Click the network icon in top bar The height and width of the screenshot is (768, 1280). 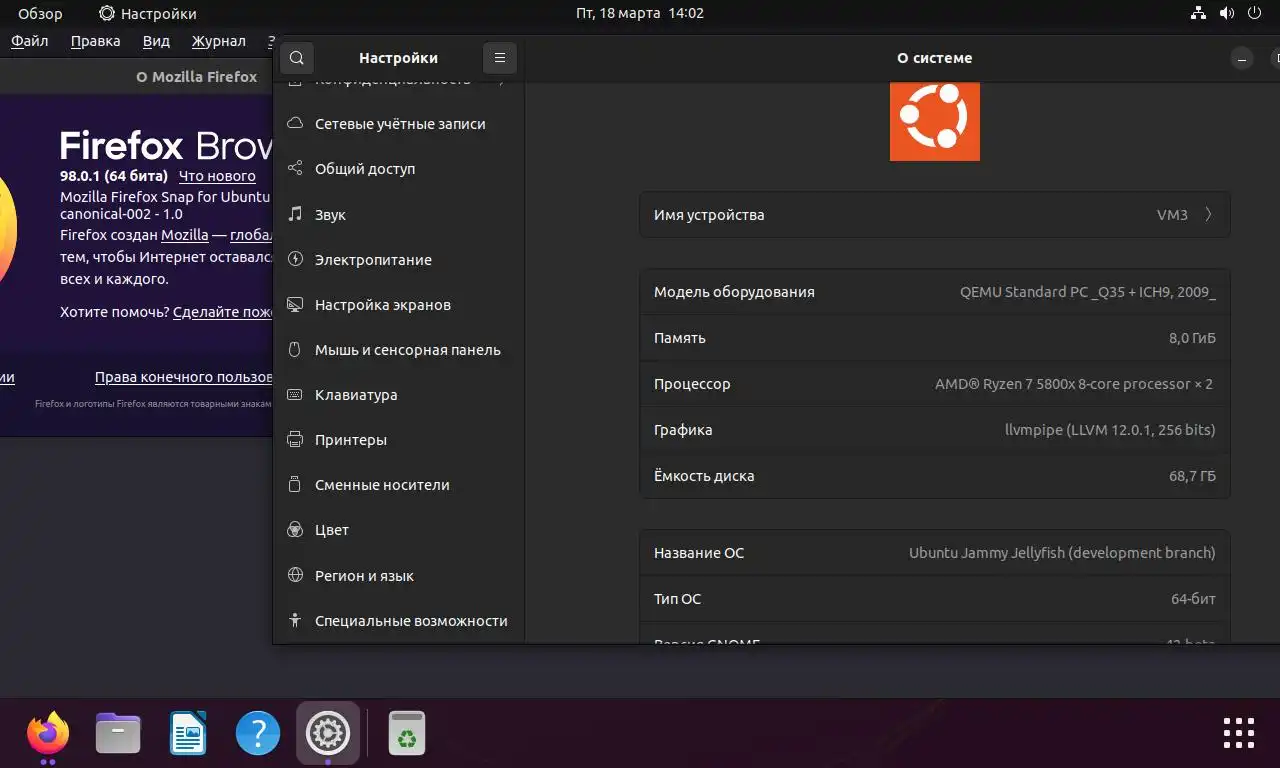(x=1199, y=13)
